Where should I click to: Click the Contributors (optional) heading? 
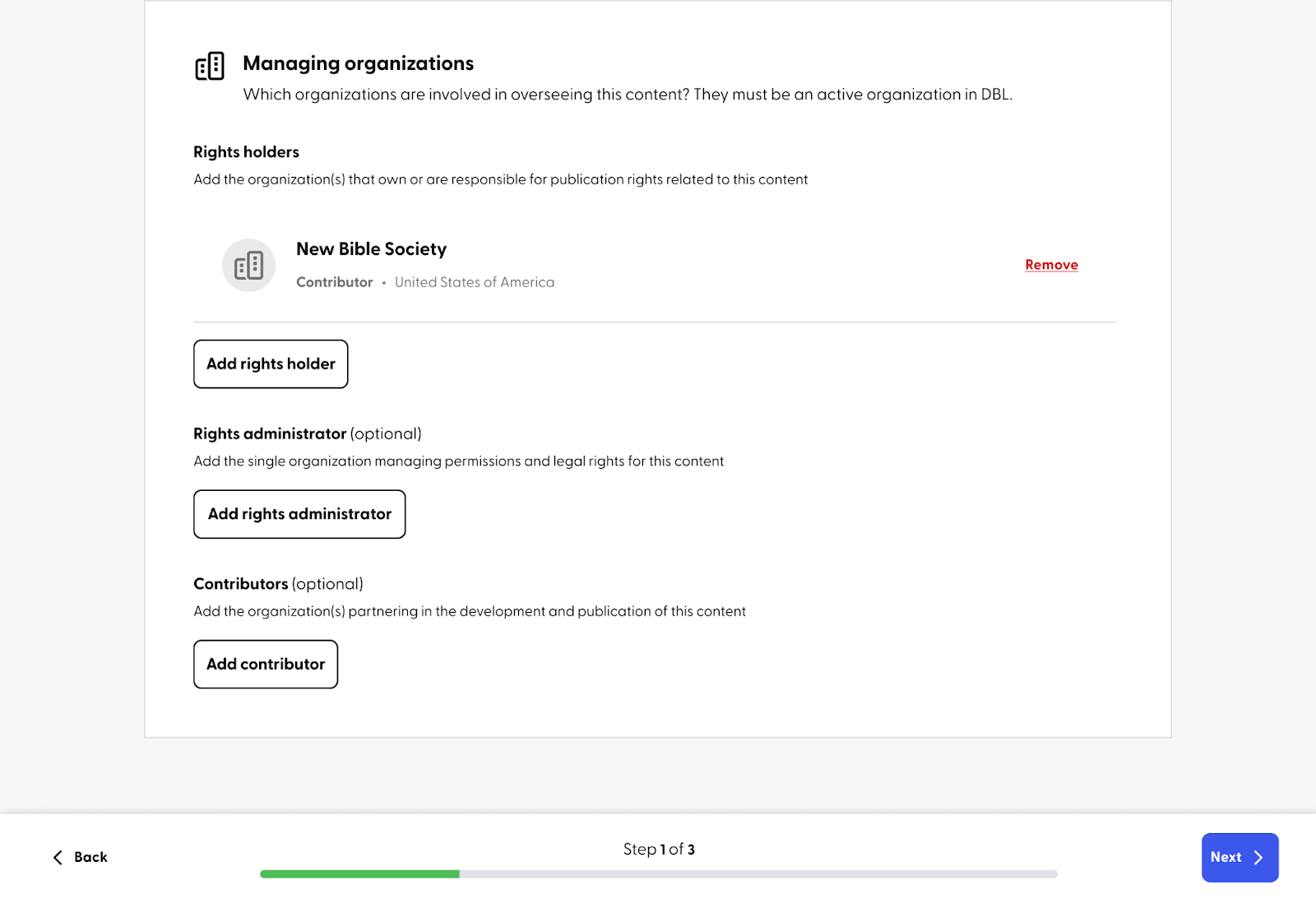click(x=278, y=584)
